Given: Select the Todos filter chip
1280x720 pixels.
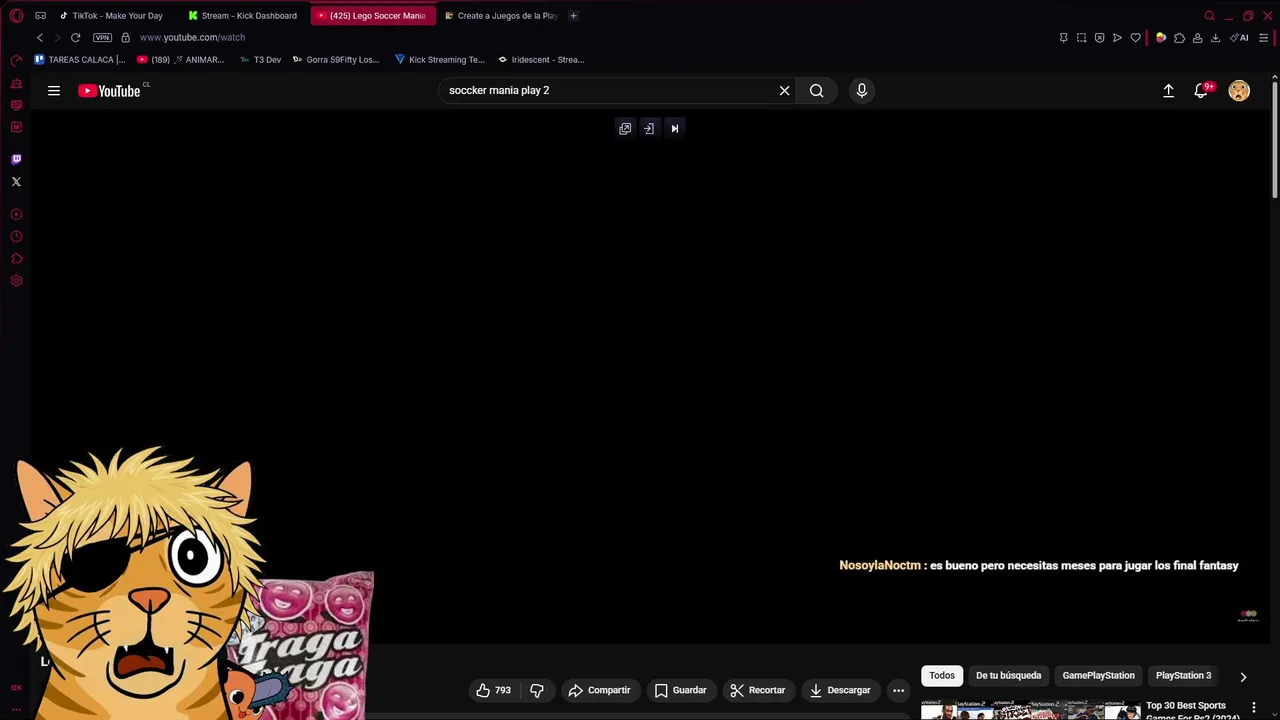Looking at the screenshot, I should [x=942, y=676].
